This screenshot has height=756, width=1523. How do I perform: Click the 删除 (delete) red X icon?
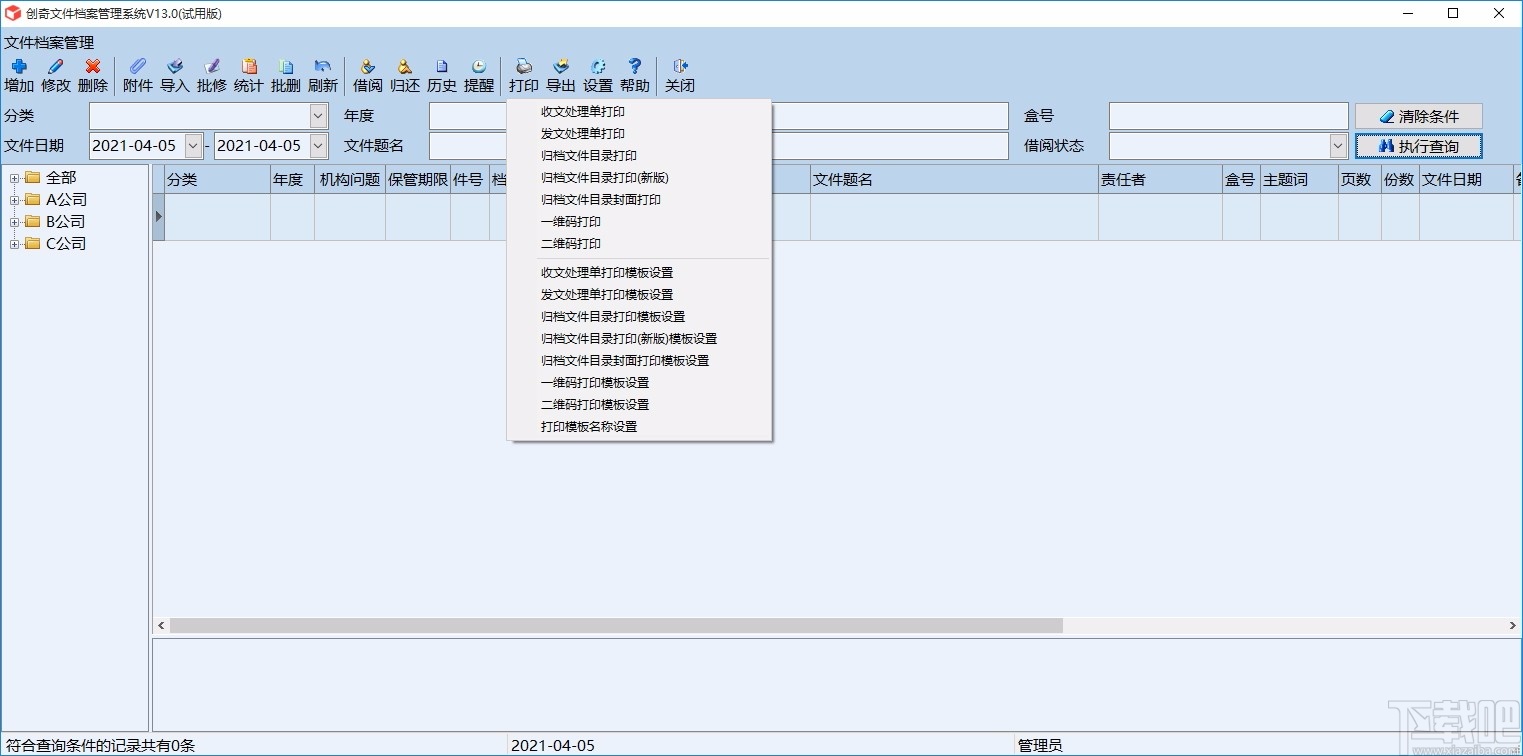pyautogui.click(x=93, y=75)
